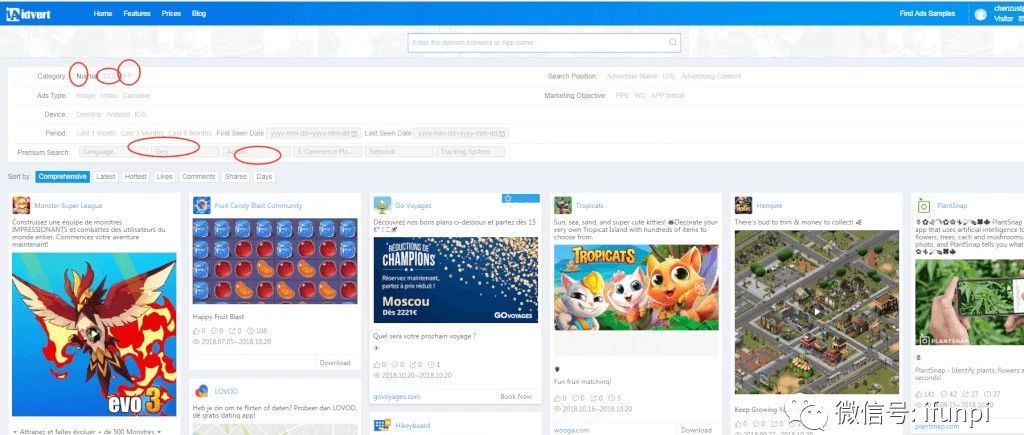
Task: Click blue badge on Go Voyages card
Action: point(520,197)
